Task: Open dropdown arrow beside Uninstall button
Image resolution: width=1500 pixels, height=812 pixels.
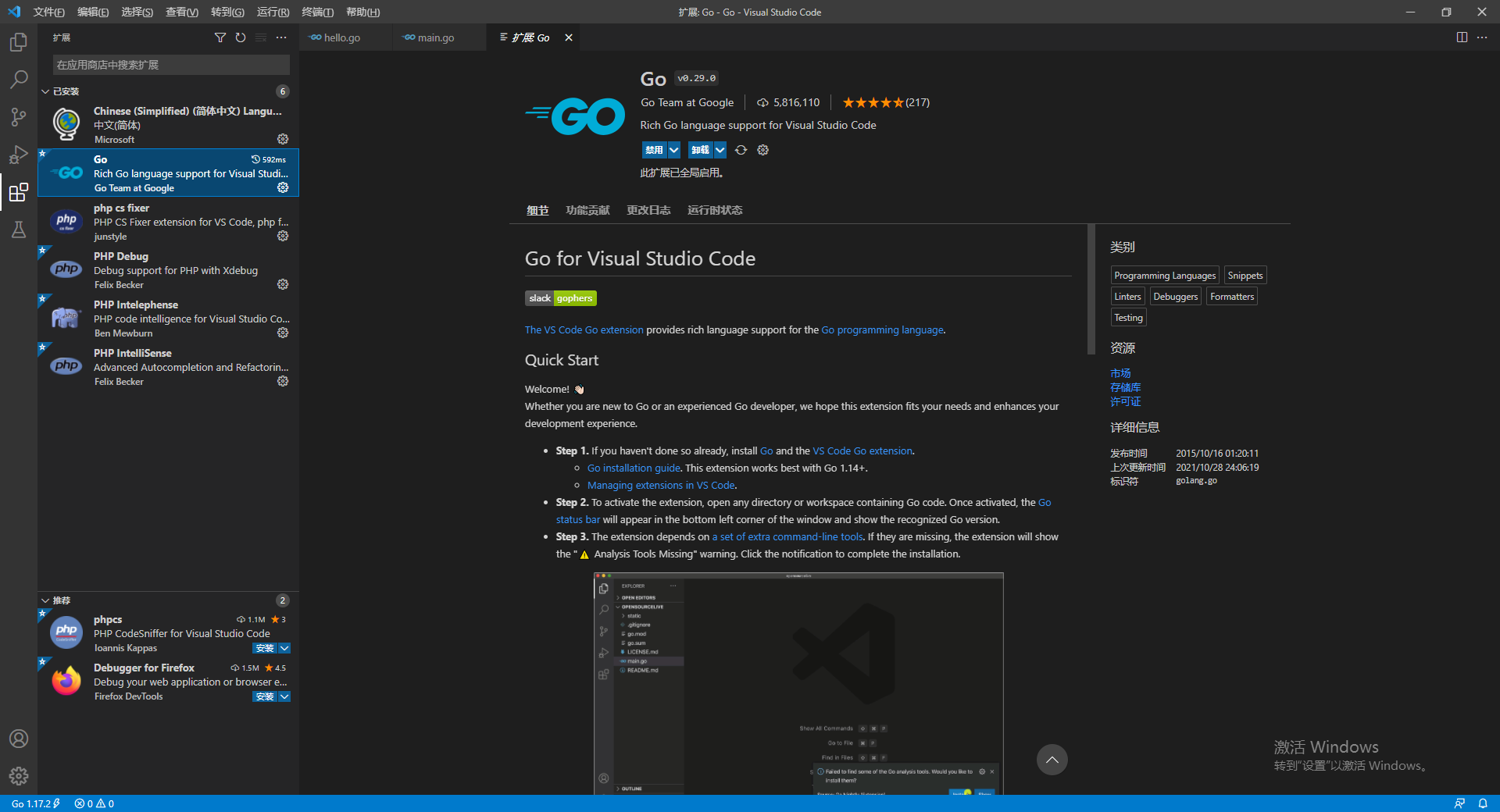Action: point(720,150)
